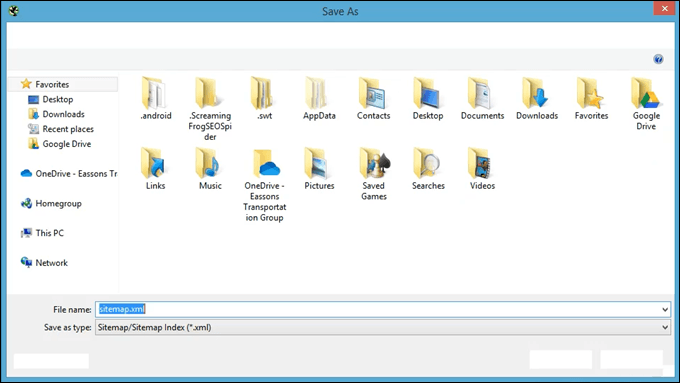Open the AppData folder

pyautogui.click(x=319, y=98)
